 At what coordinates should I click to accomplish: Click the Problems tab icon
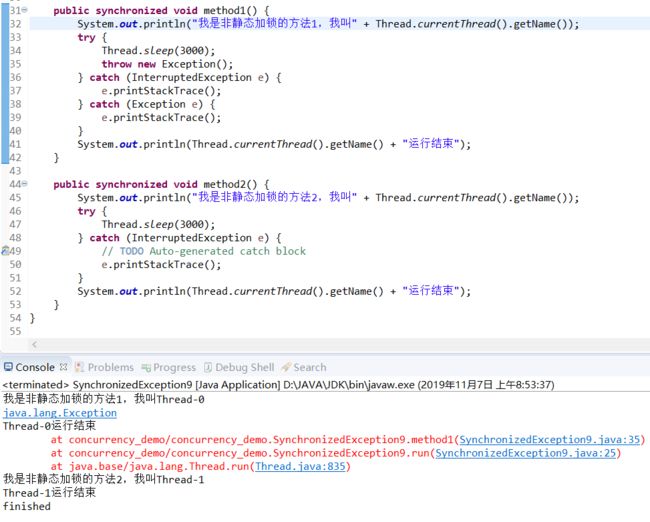pyautogui.click(x=80, y=367)
